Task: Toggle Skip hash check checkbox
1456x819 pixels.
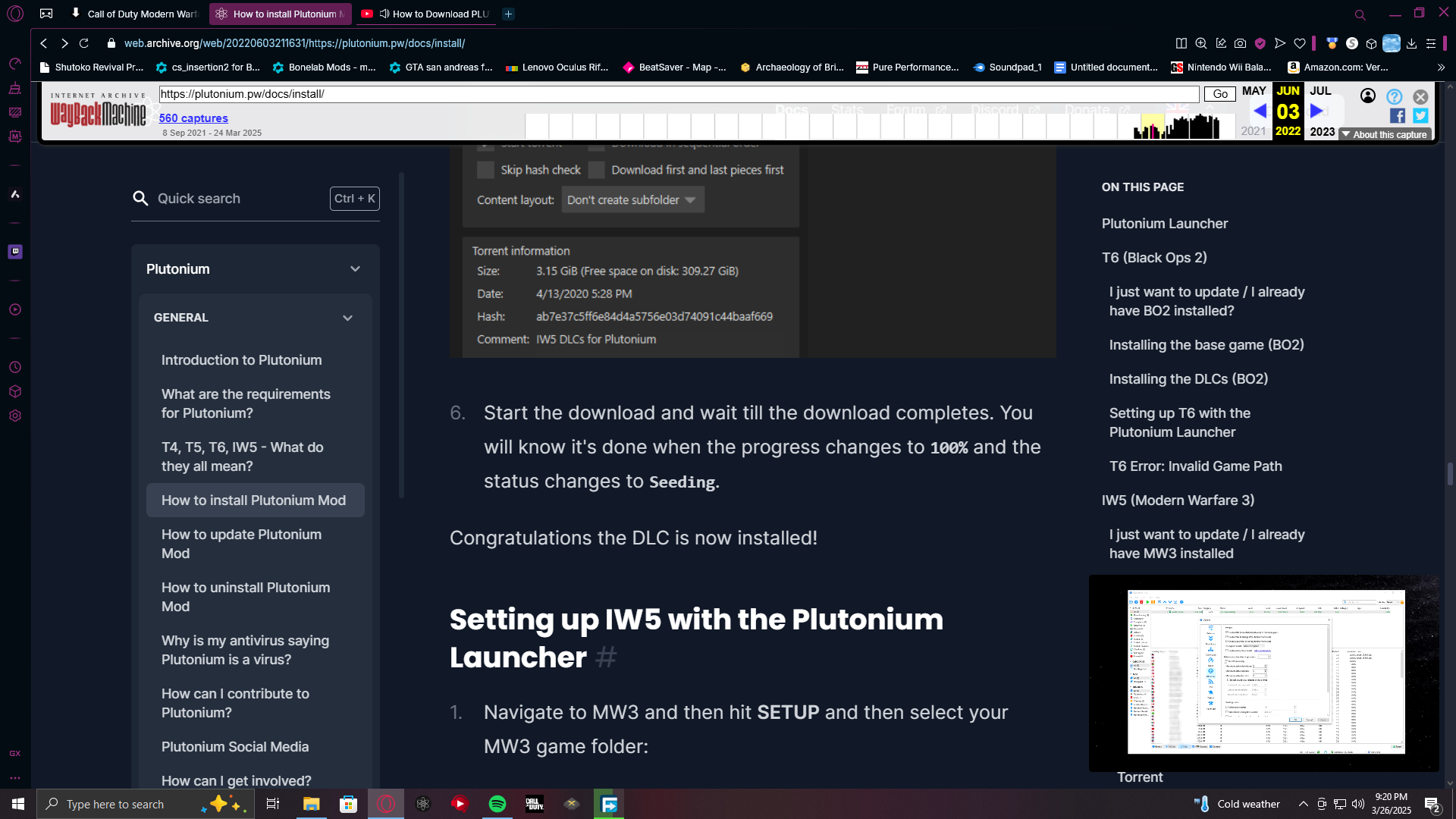Action: (x=485, y=170)
